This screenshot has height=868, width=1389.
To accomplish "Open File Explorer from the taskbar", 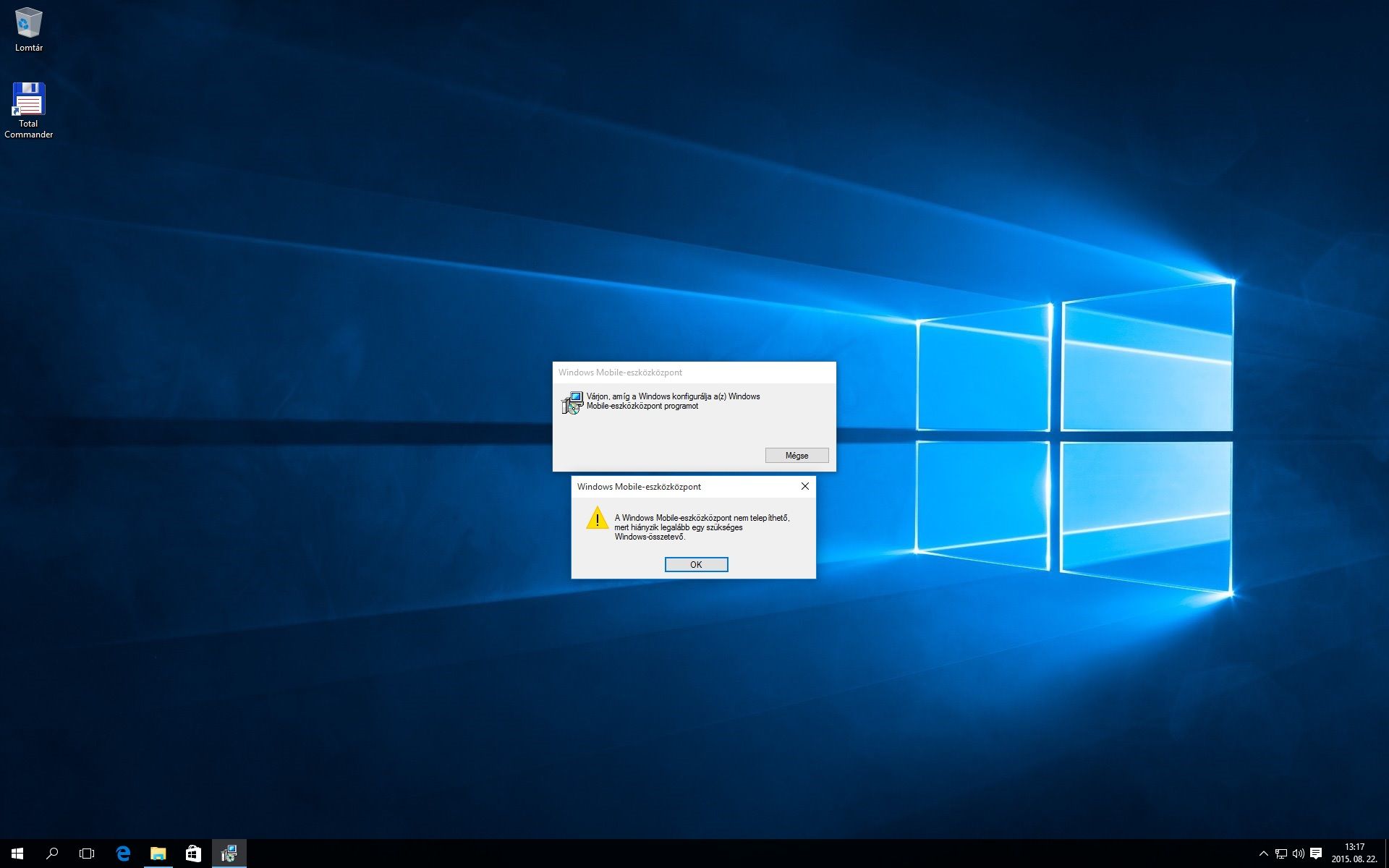I will point(158,854).
